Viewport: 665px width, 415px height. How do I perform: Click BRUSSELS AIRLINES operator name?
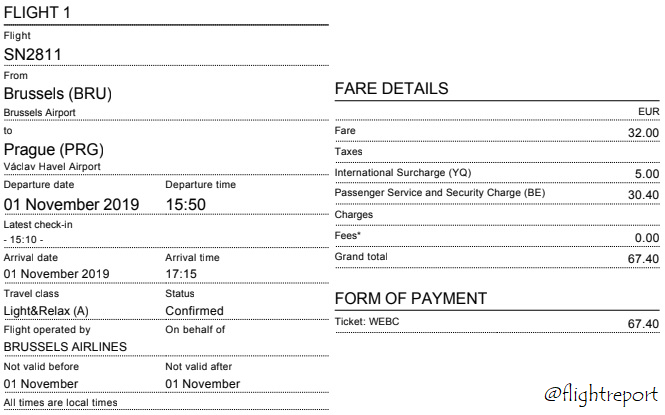[65, 347]
